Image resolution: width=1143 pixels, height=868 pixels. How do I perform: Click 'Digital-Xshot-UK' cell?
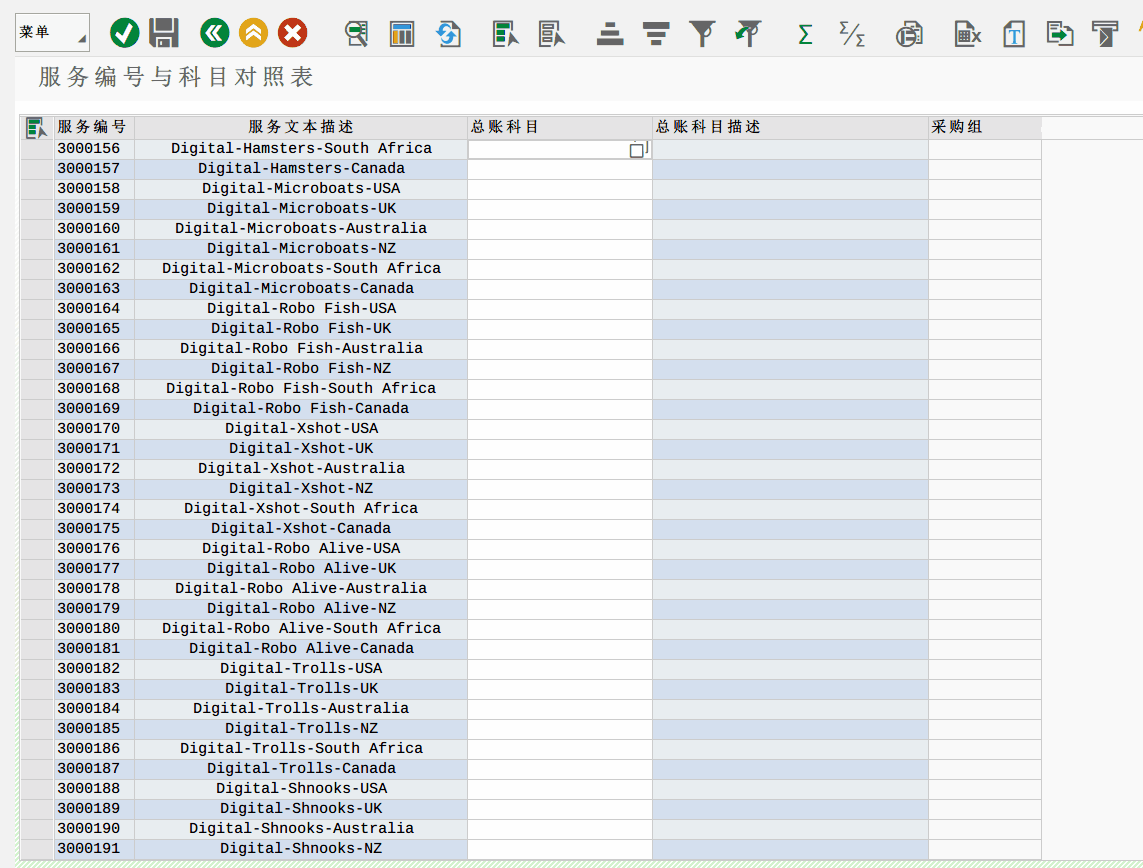pyautogui.click(x=301, y=449)
